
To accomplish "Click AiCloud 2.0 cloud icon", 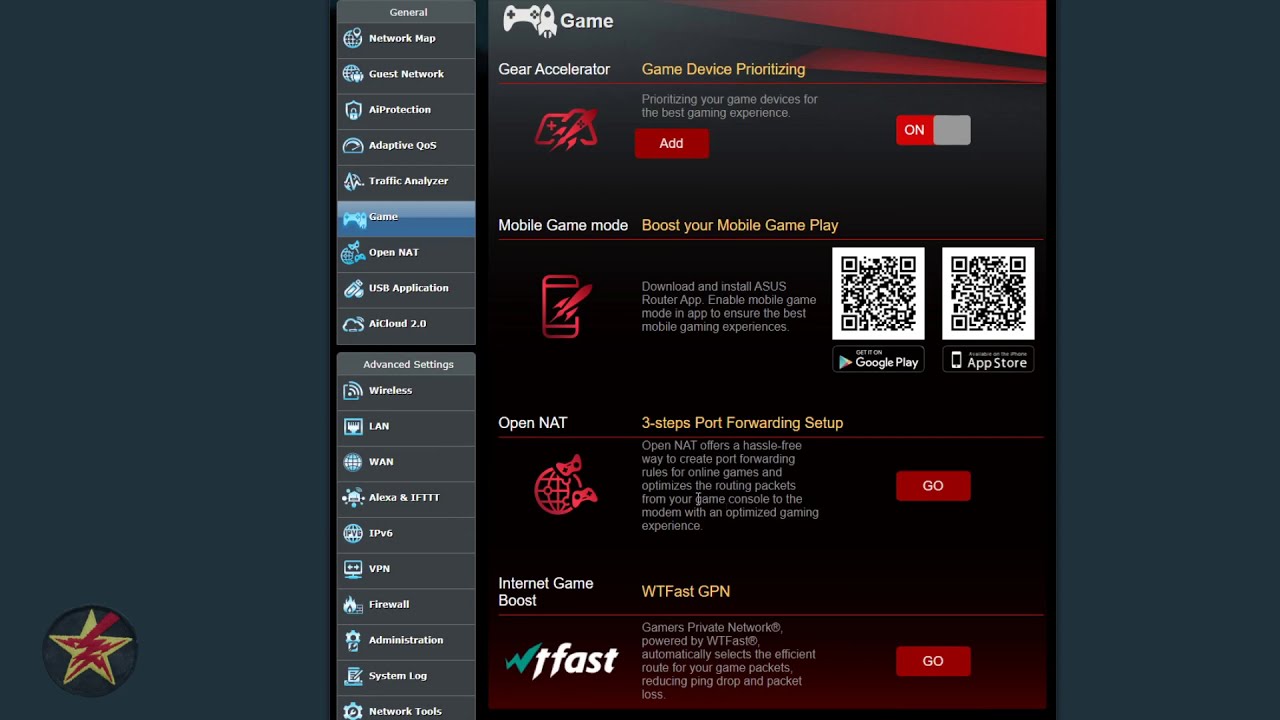I will (x=353, y=324).
